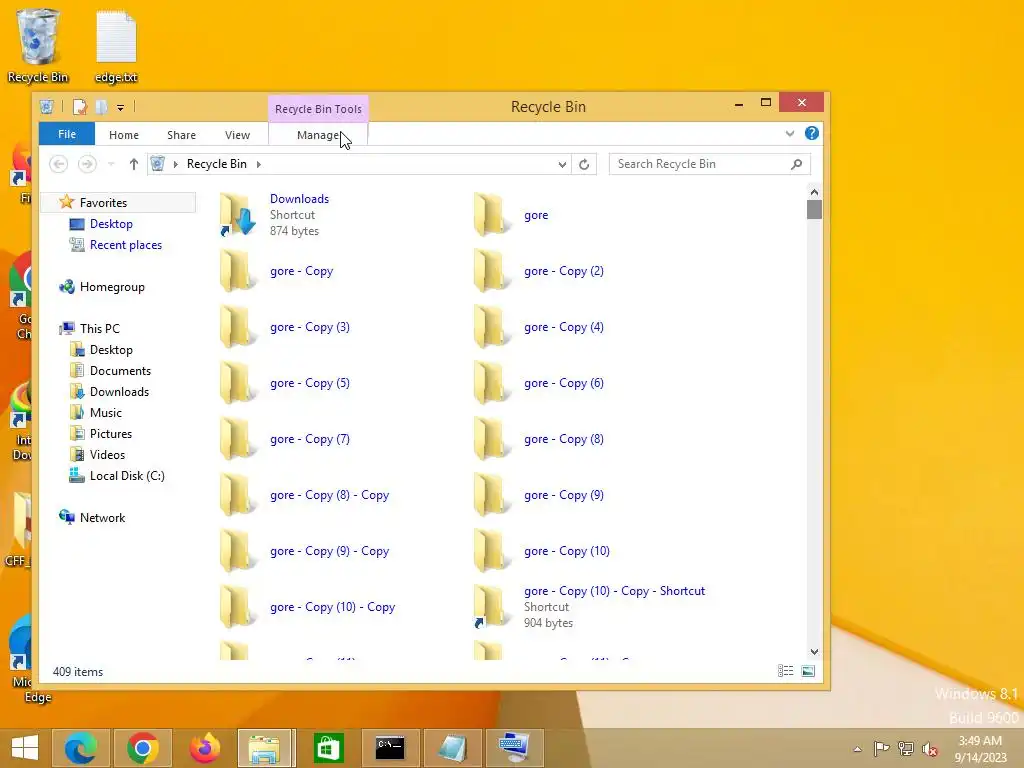Select Homegroup in navigation pane

[112, 287]
